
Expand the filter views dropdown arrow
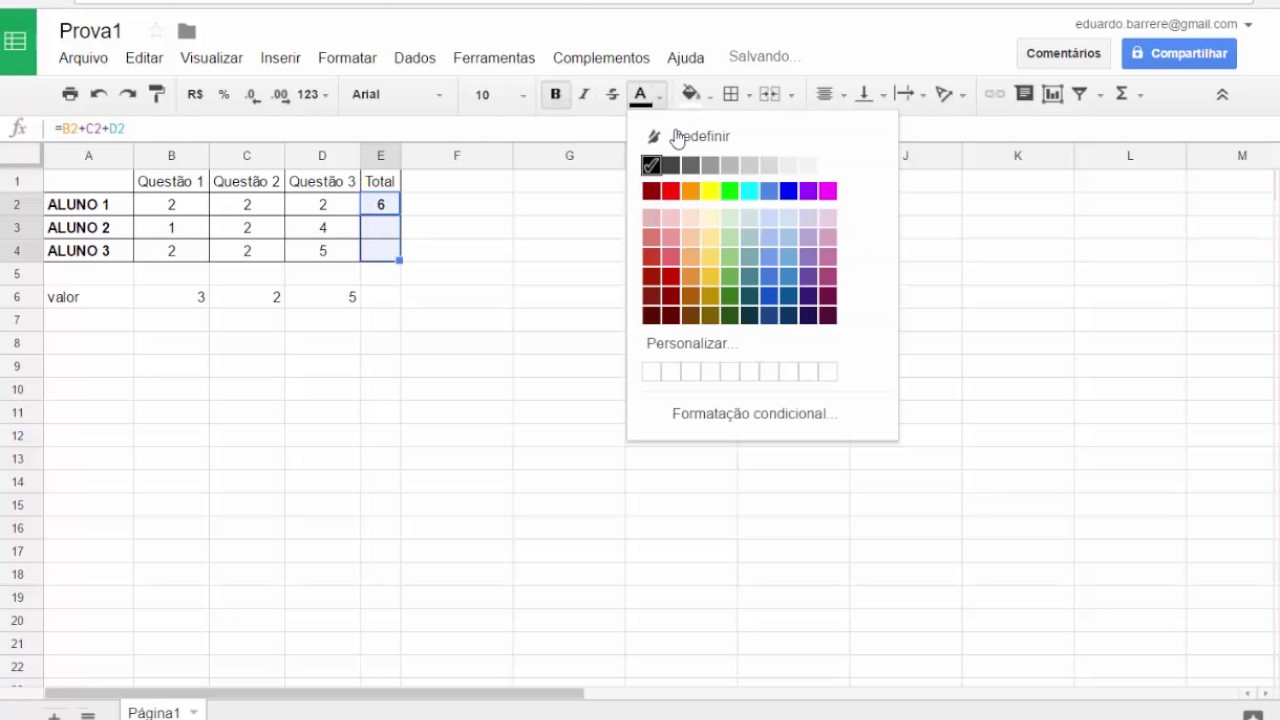[1100, 95]
